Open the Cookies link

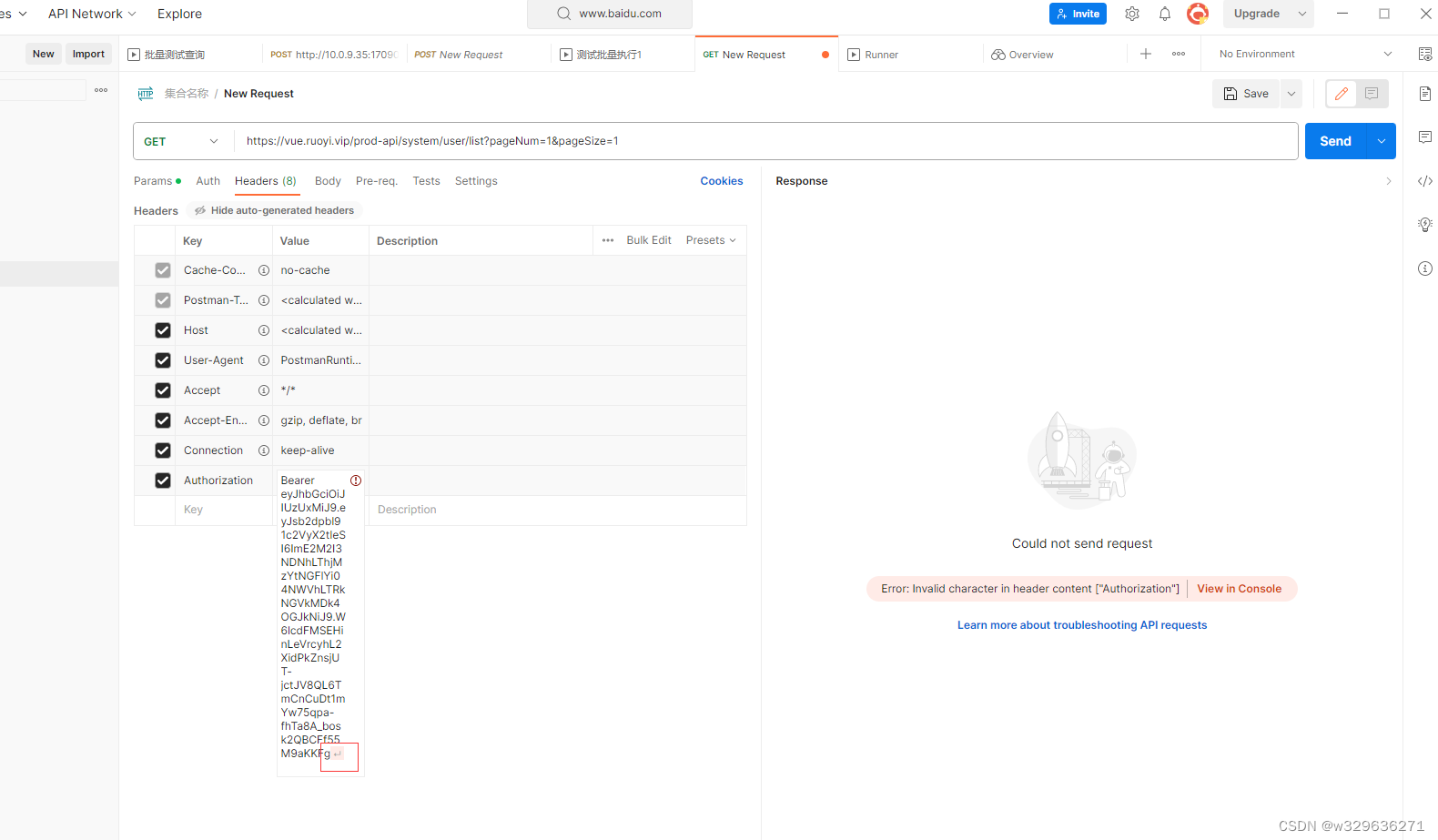click(722, 181)
